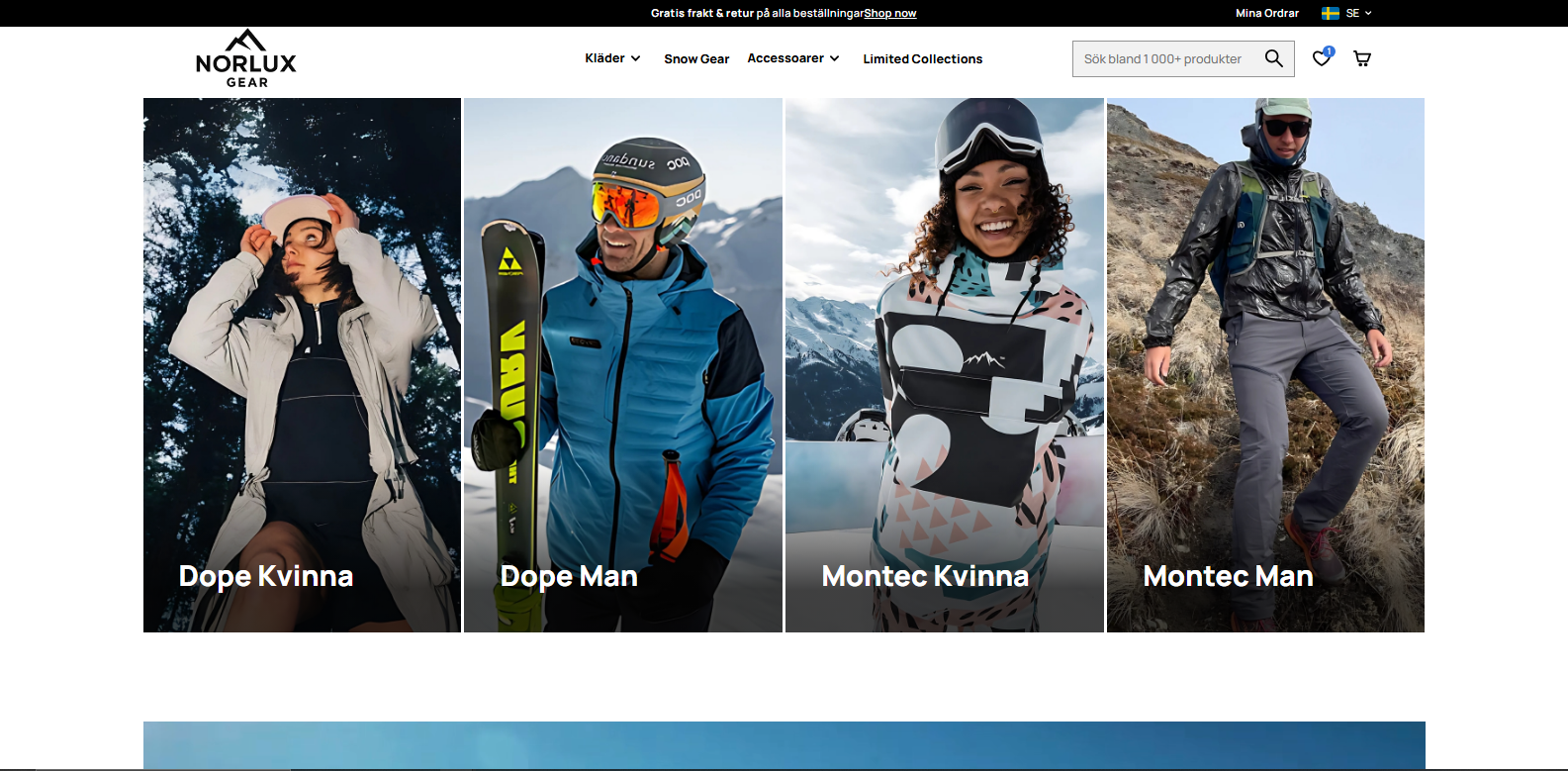This screenshot has width=1568, height=771.
Task: Follow the Shop now link
Action: 890,13
